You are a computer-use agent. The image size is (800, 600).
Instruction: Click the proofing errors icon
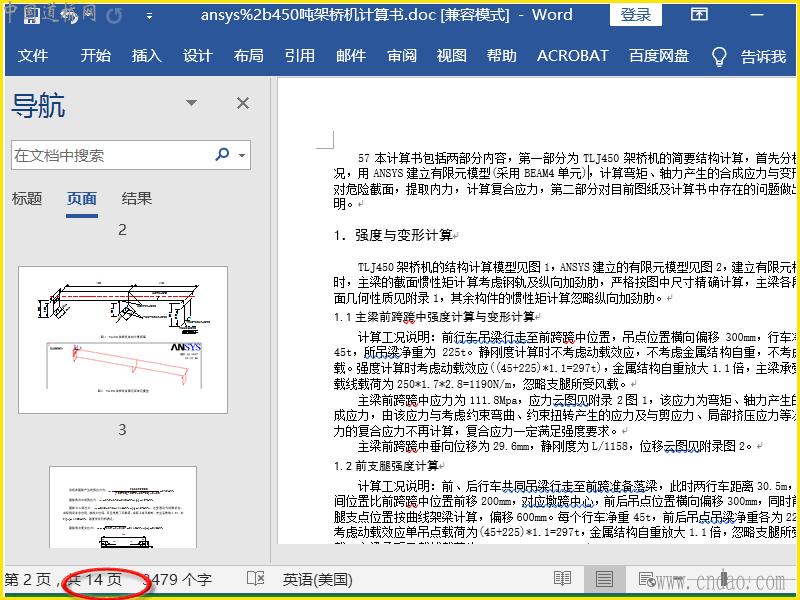[256, 579]
